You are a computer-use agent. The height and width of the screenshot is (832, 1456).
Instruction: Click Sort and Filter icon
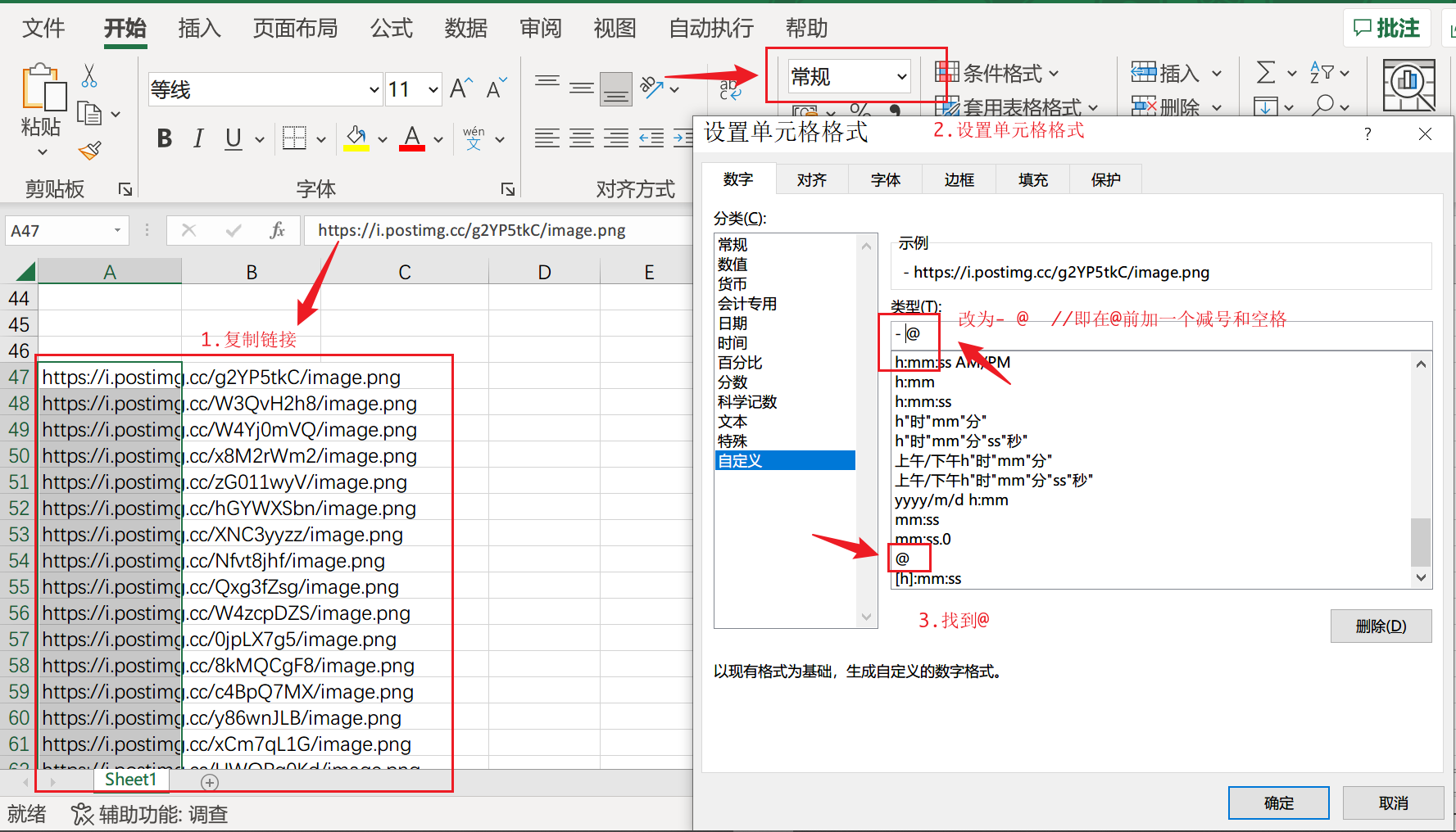tap(1322, 73)
